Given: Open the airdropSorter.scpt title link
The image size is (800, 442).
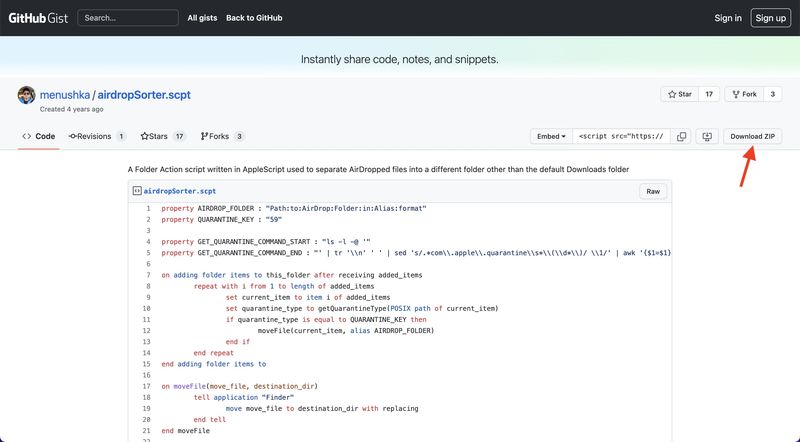Looking at the screenshot, I should pos(144,95).
